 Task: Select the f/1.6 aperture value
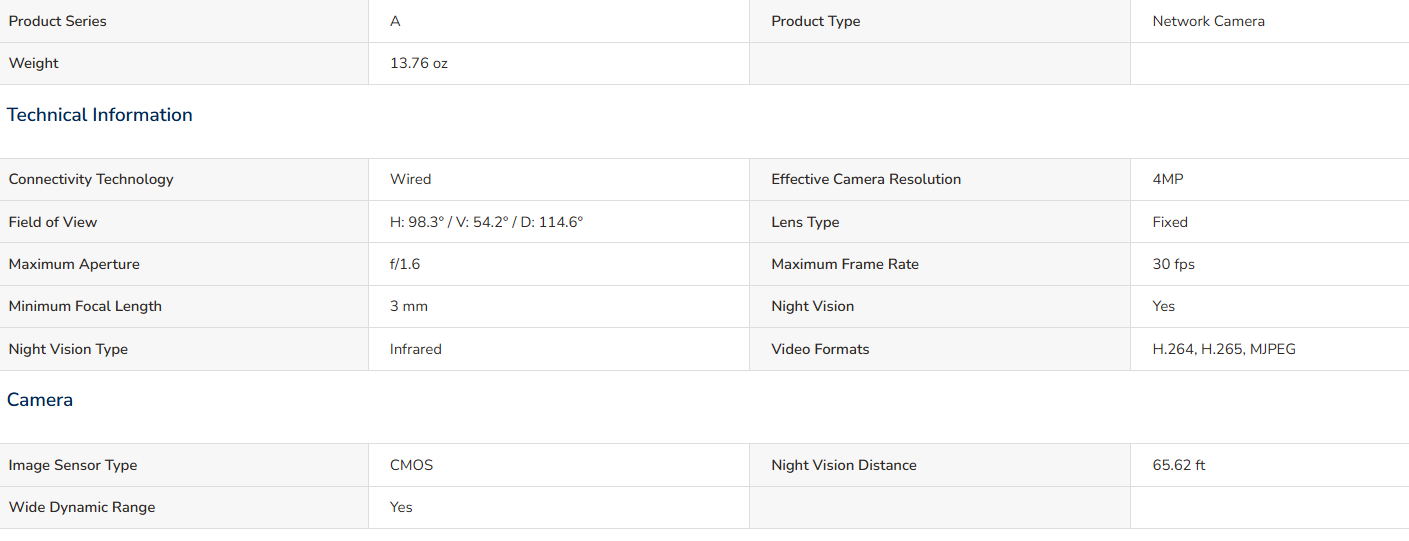pos(405,264)
